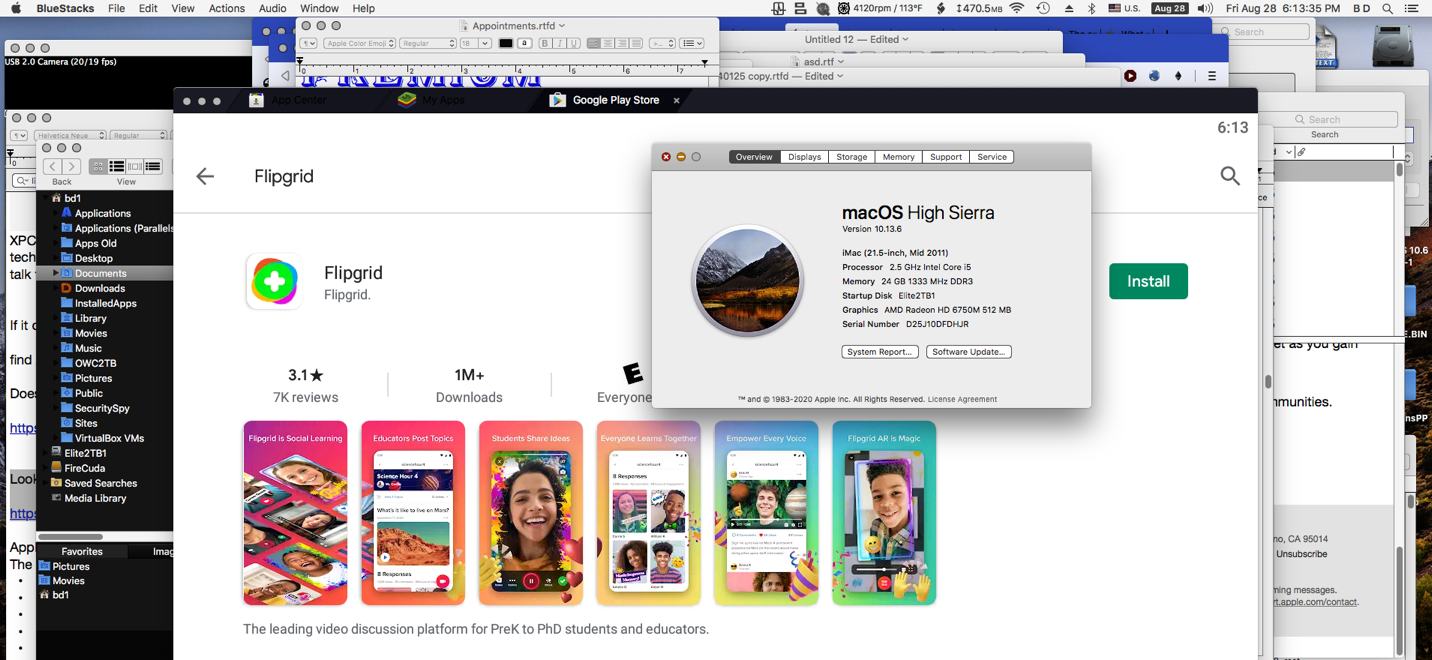Select justified text alignment in Appointments.rtfd
Image resolution: width=1432 pixels, height=660 pixels.
(x=636, y=44)
